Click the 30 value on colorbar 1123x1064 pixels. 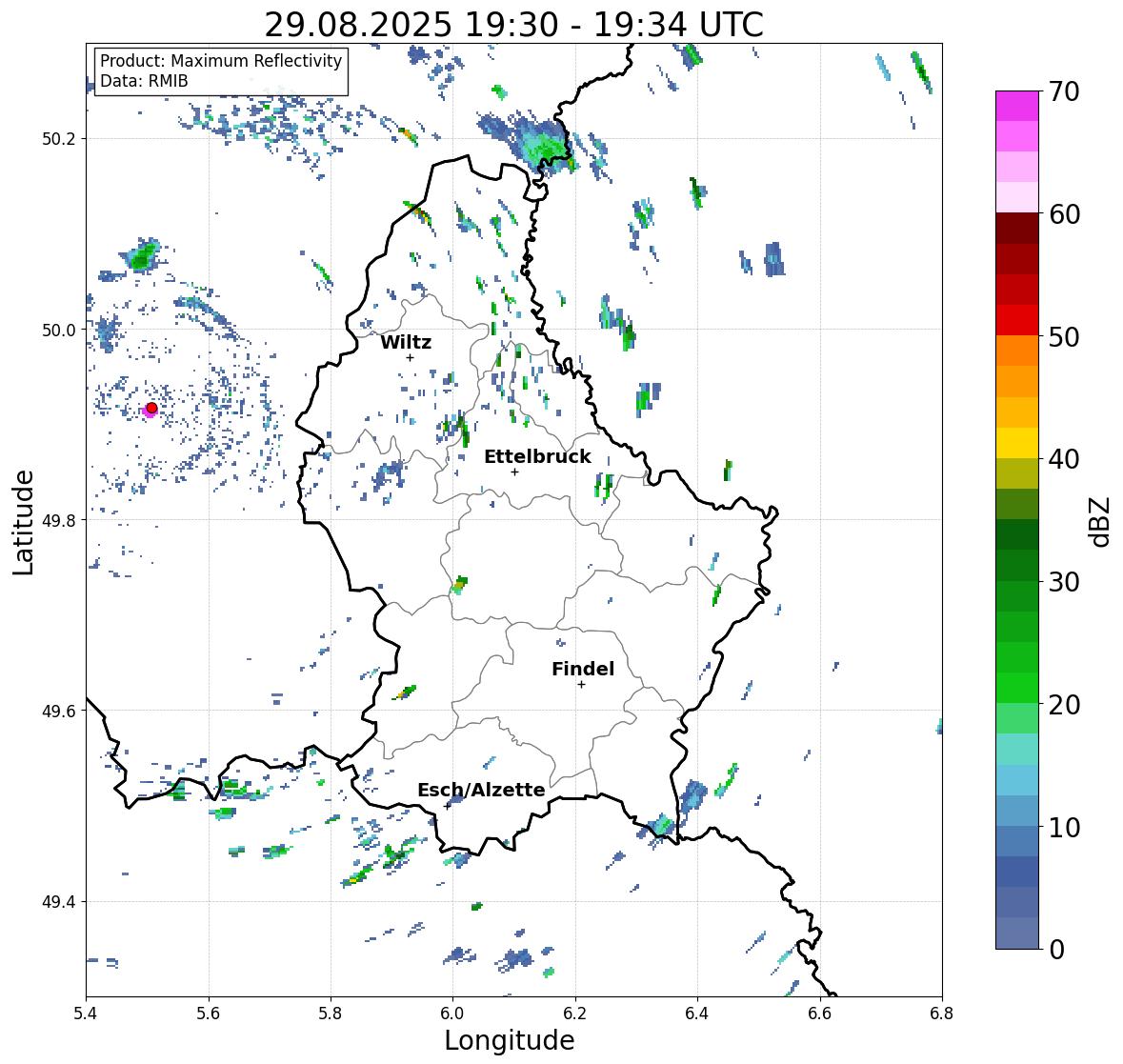pos(1064,581)
